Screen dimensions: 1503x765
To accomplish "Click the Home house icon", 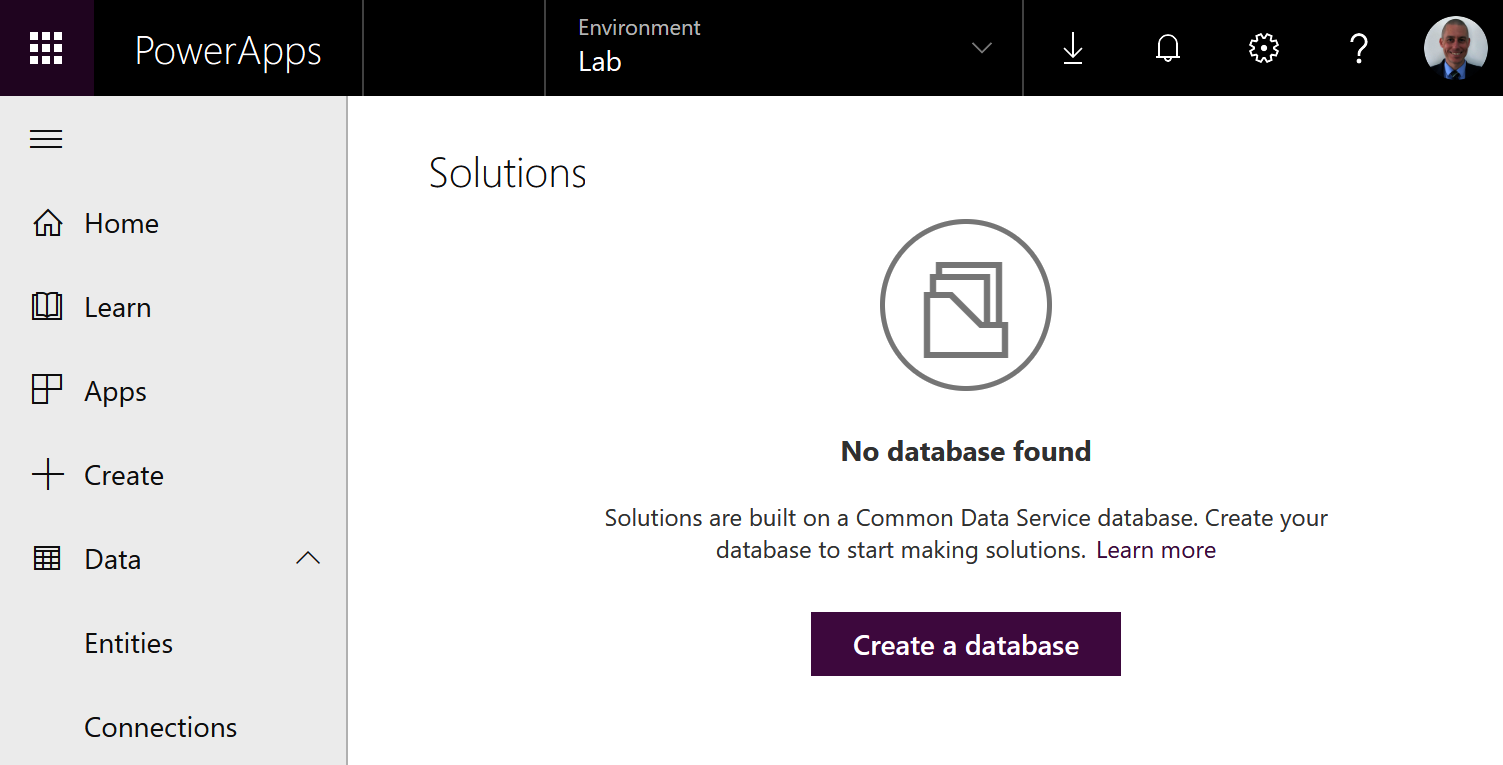I will click(47, 223).
